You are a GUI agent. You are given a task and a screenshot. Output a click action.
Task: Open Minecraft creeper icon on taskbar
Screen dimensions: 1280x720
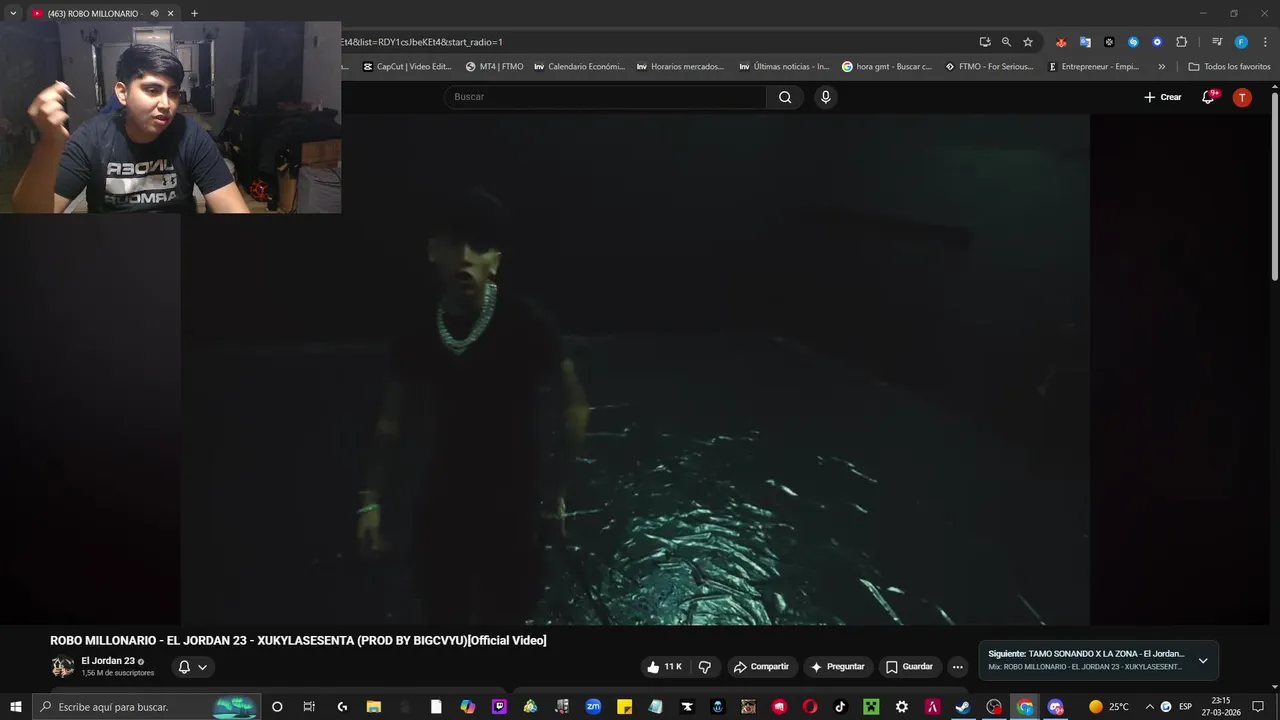pos(871,707)
